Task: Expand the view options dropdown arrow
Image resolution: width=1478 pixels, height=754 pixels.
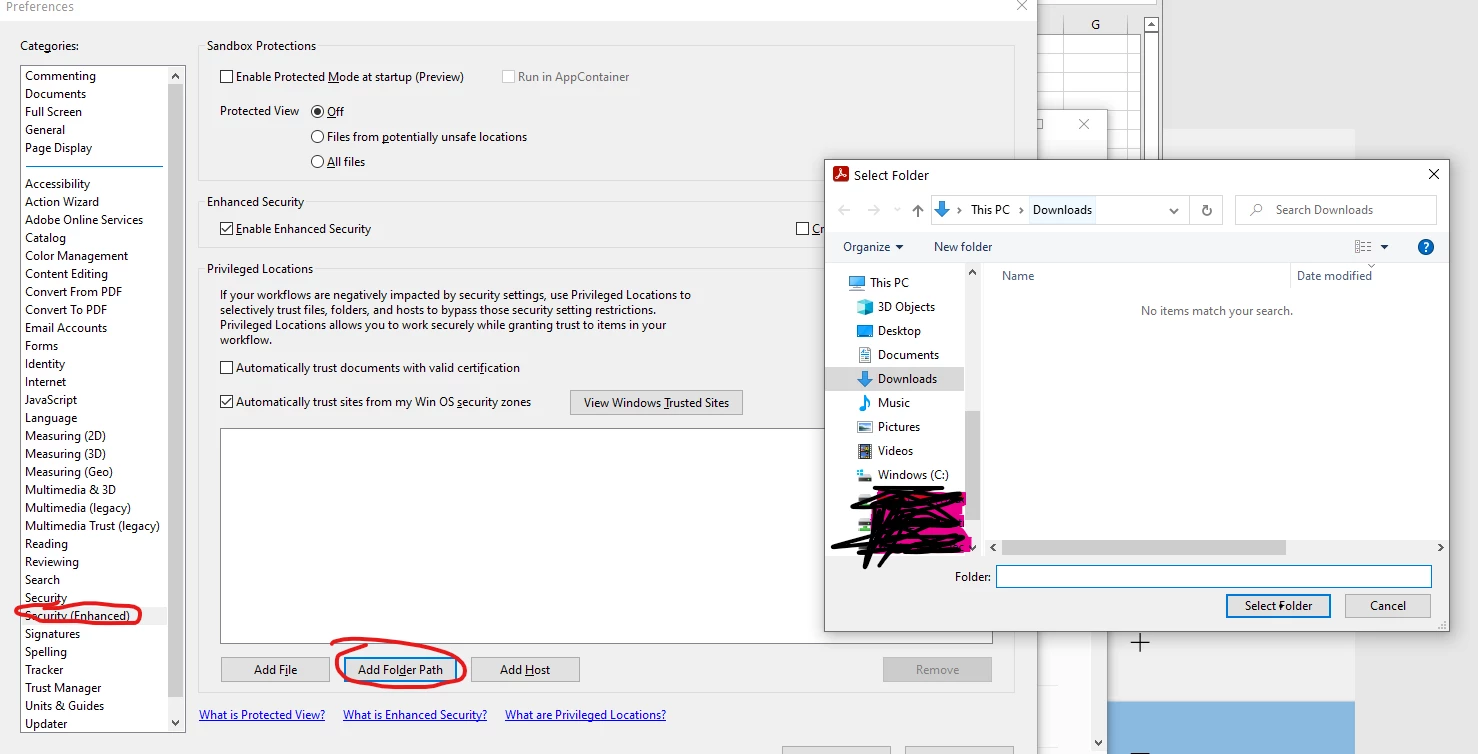Action: pyautogui.click(x=1385, y=247)
